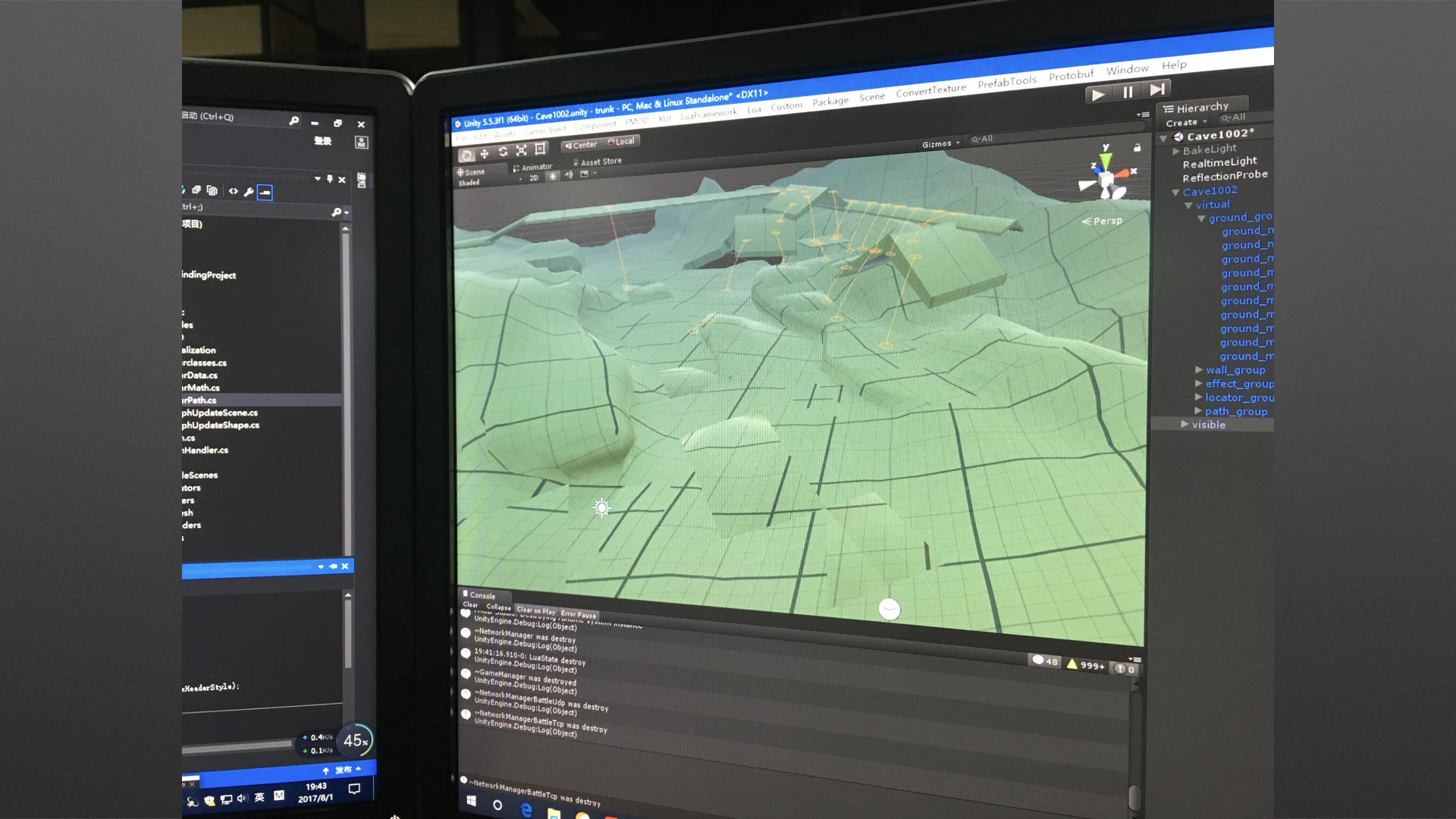This screenshot has width=1456, height=819.
Task: Open the Gizmos dropdown
Action: point(940,143)
